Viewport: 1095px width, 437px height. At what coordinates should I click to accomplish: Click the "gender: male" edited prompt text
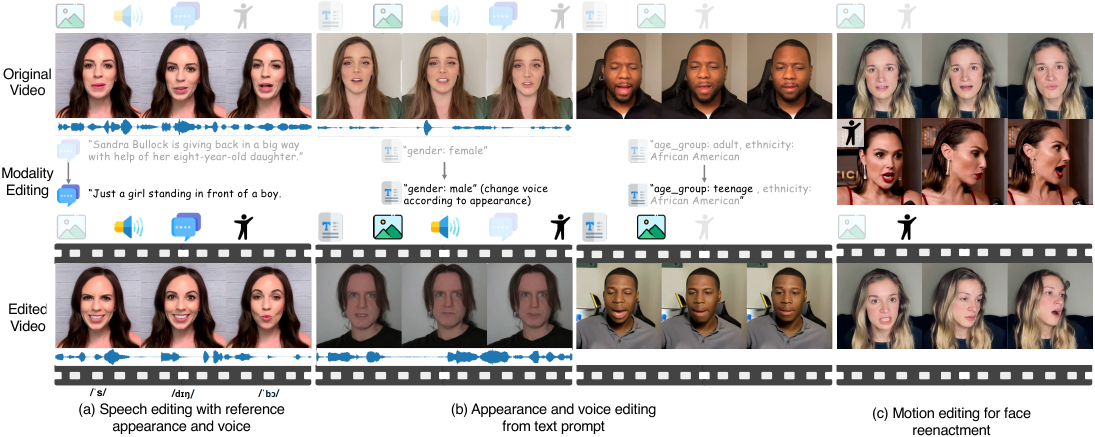point(474,195)
